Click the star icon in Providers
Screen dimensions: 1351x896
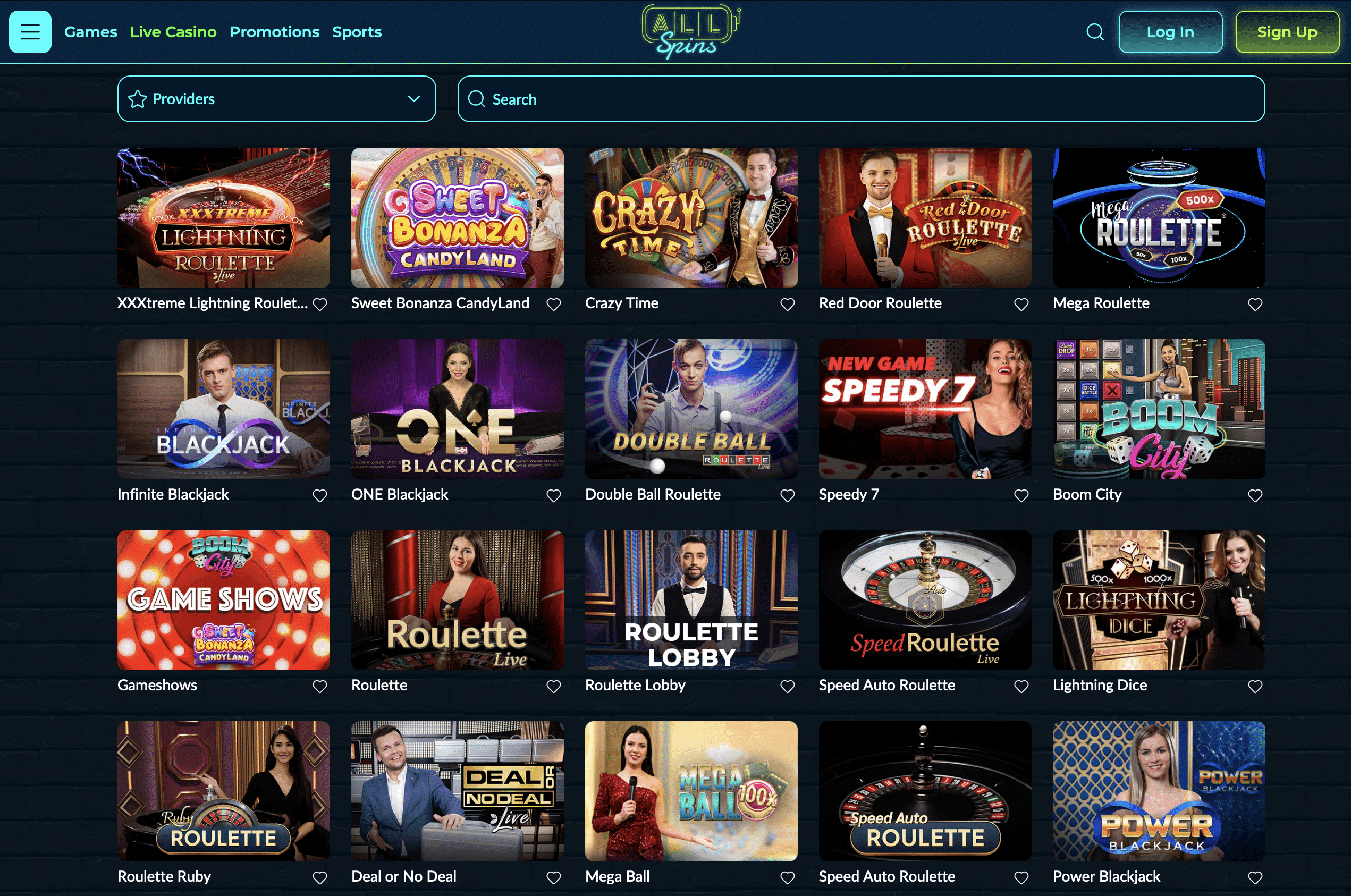[138, 99]
